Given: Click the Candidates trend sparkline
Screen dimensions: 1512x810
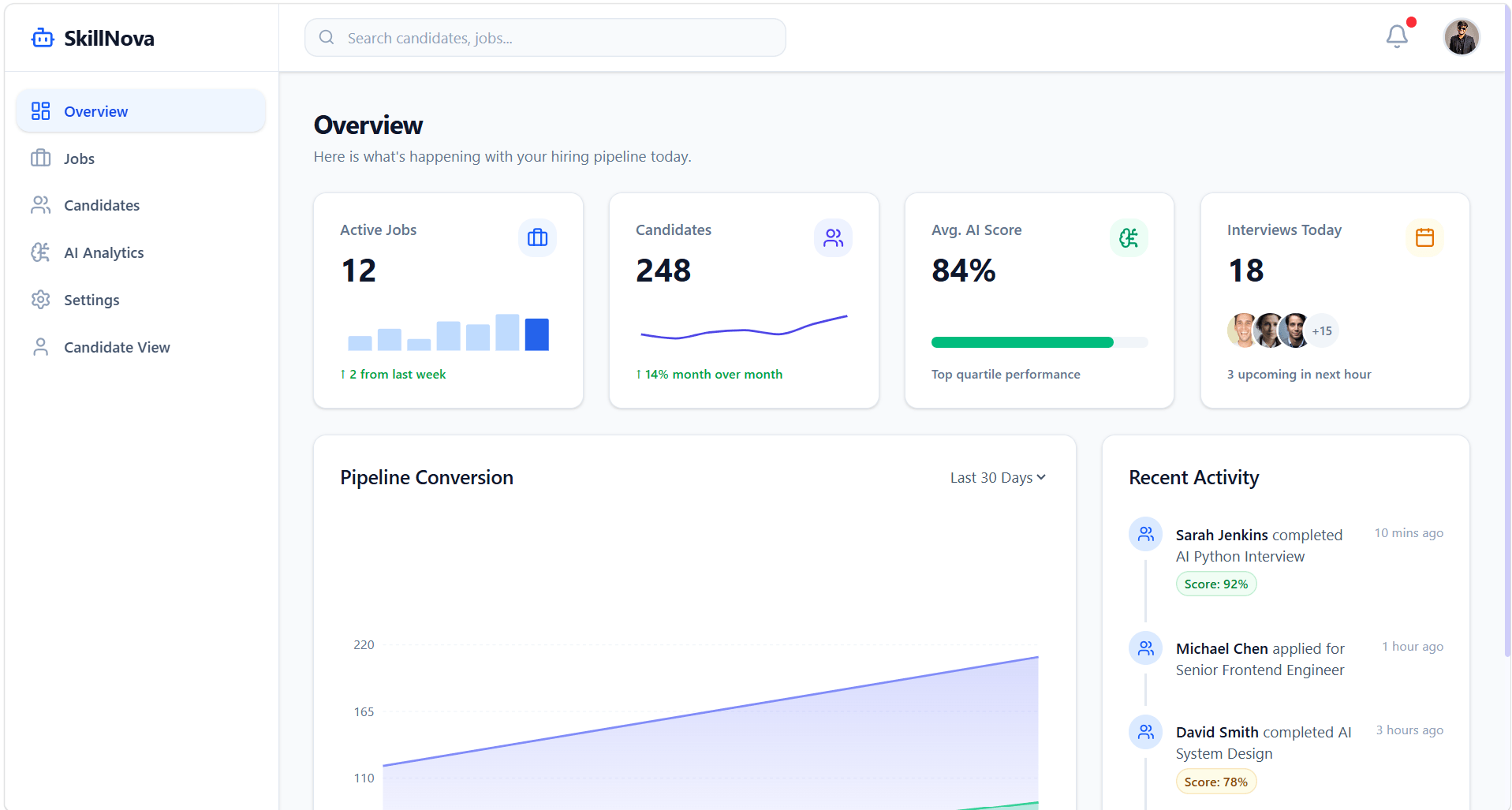Looking at the screenshot, I should [x=744, y=327].
